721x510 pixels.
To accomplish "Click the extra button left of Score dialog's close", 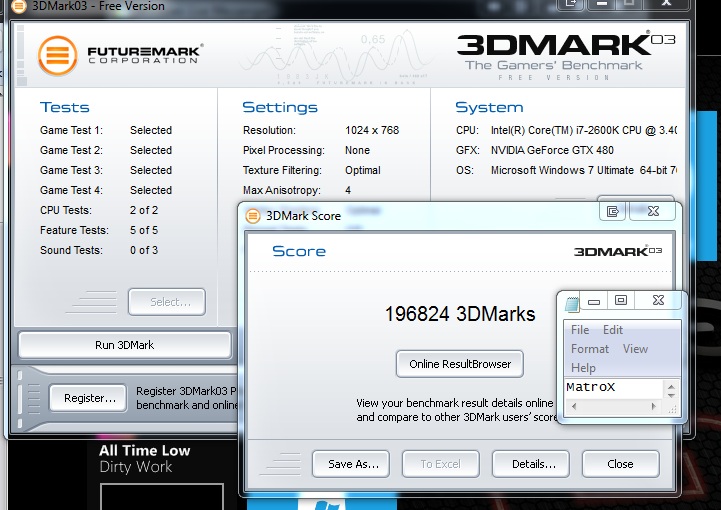I will 613,211.
